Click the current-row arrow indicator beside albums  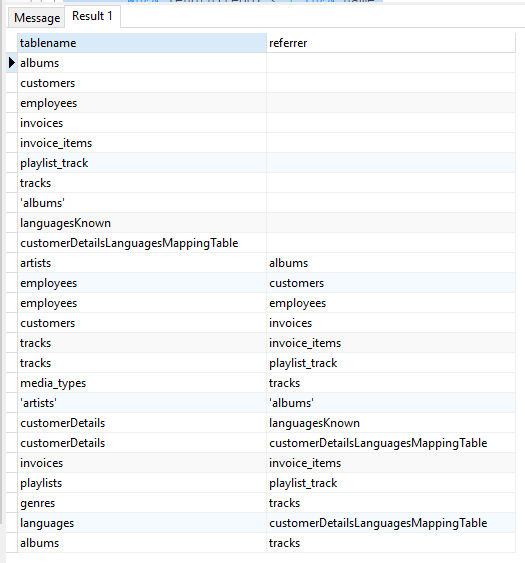11,63
